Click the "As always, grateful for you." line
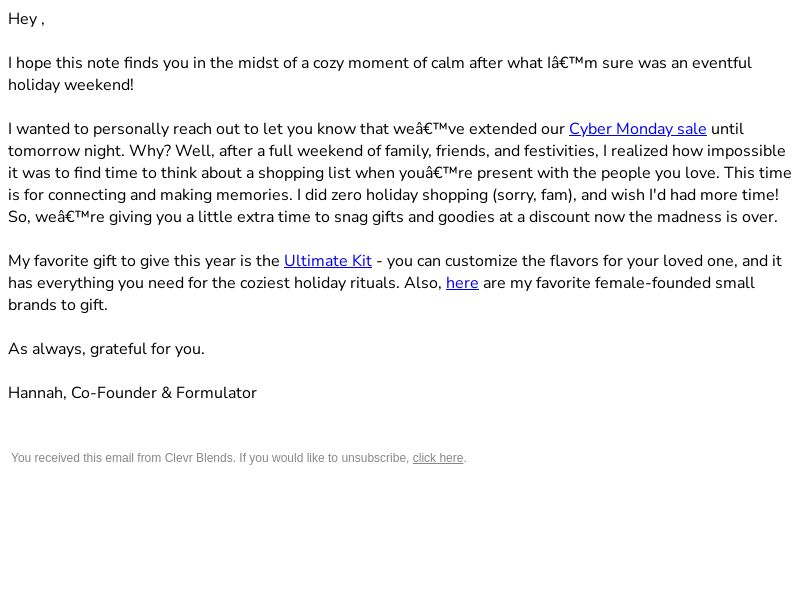Viewport: 800px width, 600px height. click(x=106, y=349)
